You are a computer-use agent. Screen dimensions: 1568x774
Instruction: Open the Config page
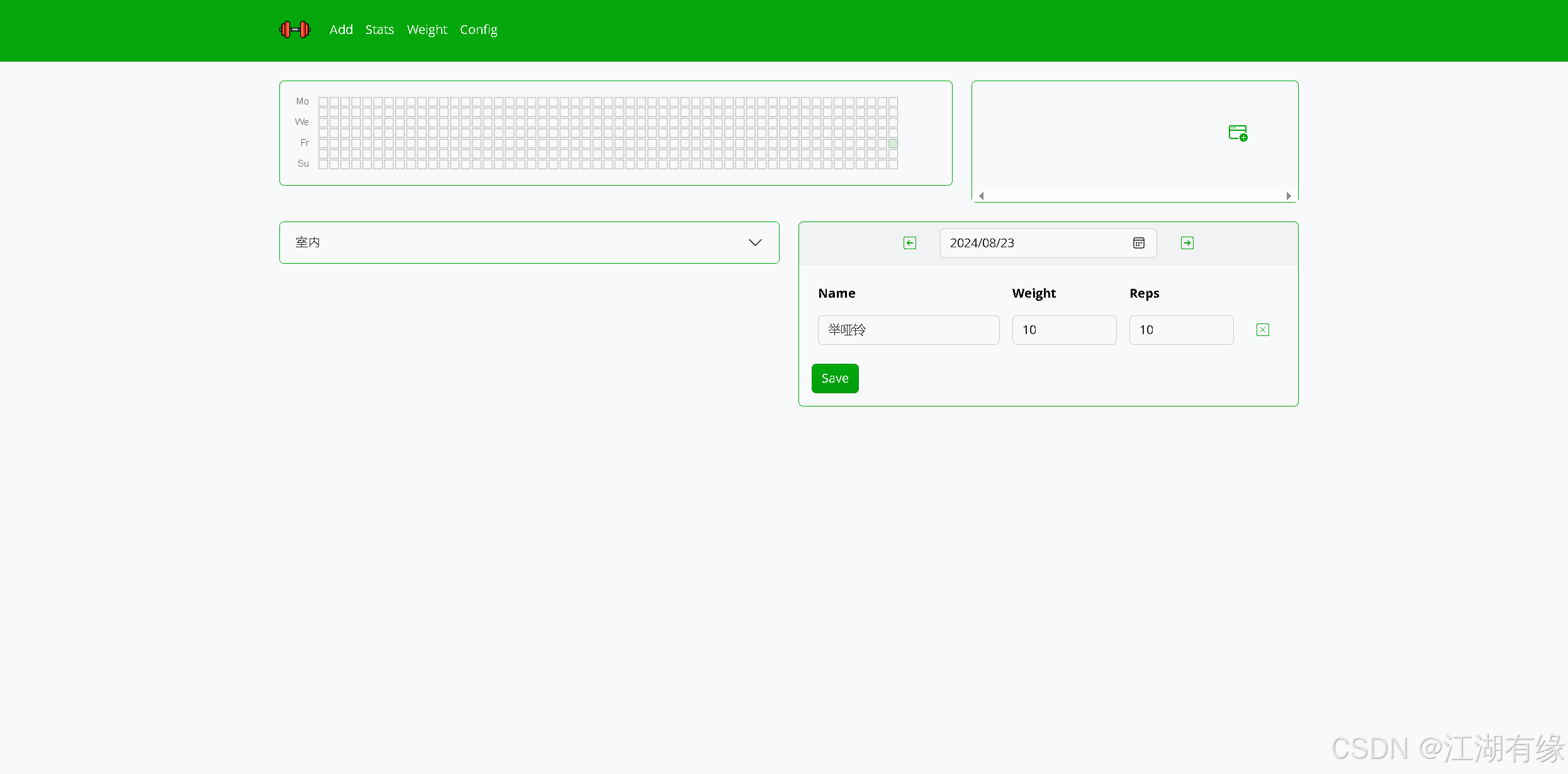click(478, 30)
